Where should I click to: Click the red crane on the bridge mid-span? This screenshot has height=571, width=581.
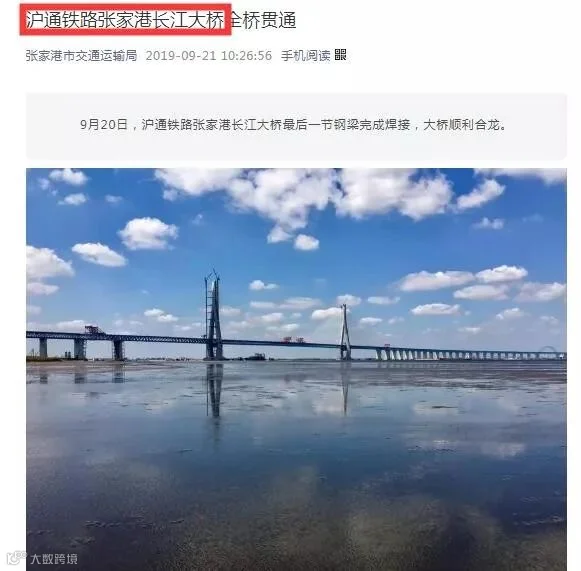click(294, 339)
